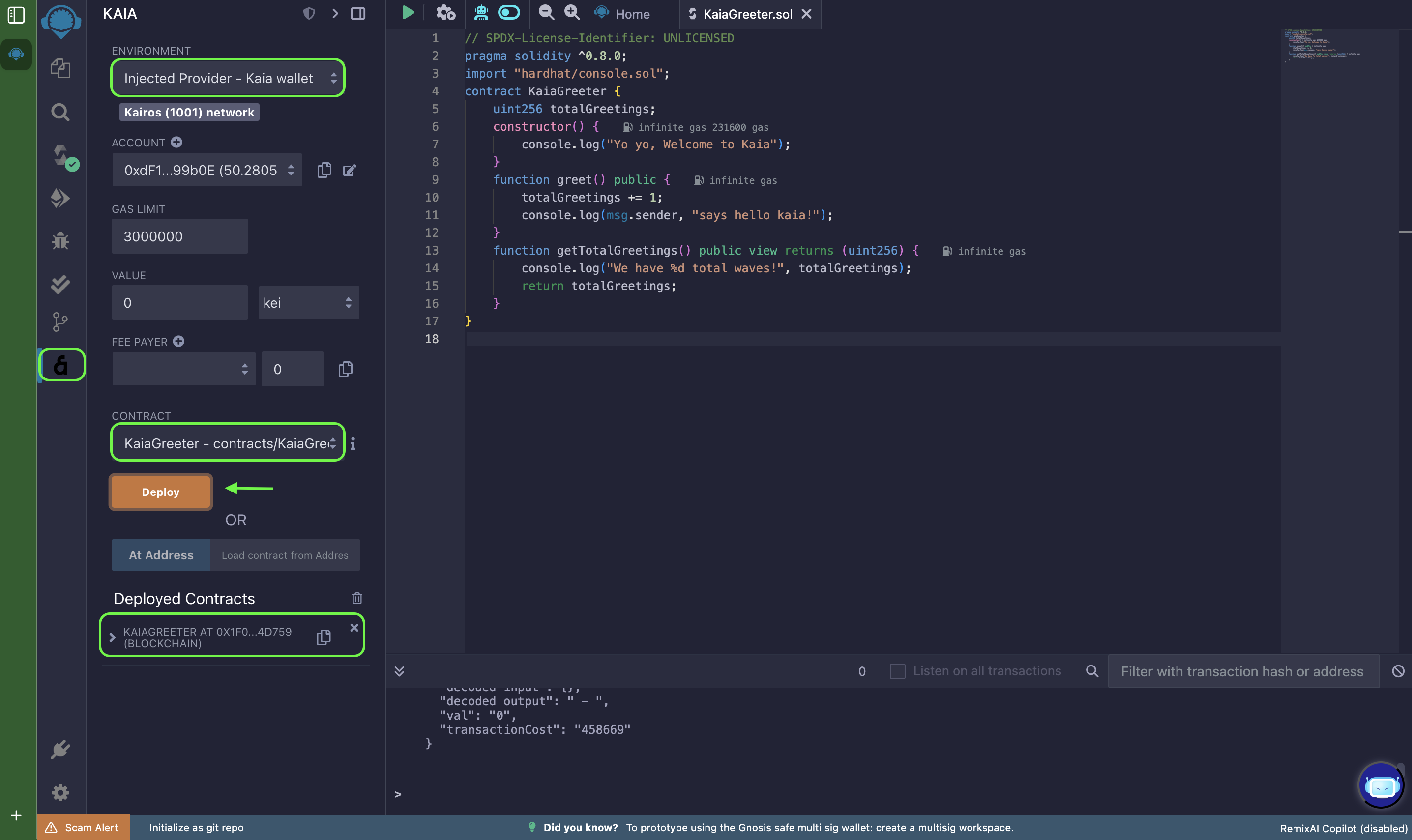Open the value unit kei dropdown

309,303
